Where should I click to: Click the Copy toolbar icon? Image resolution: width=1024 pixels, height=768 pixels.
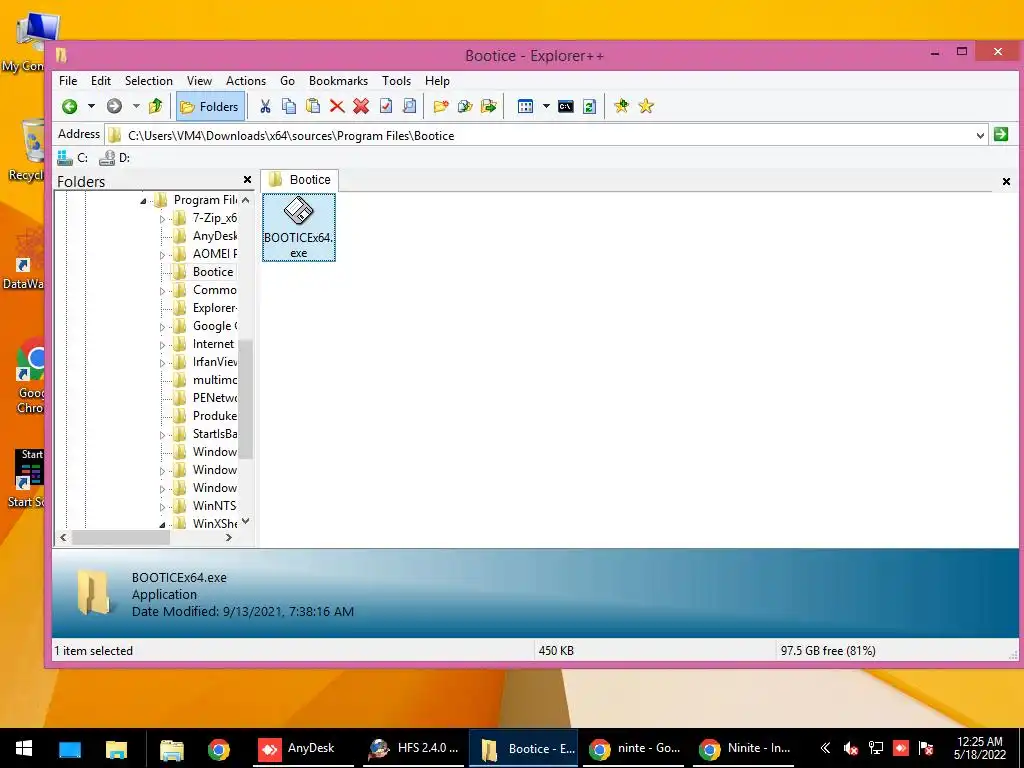point(289,106)
